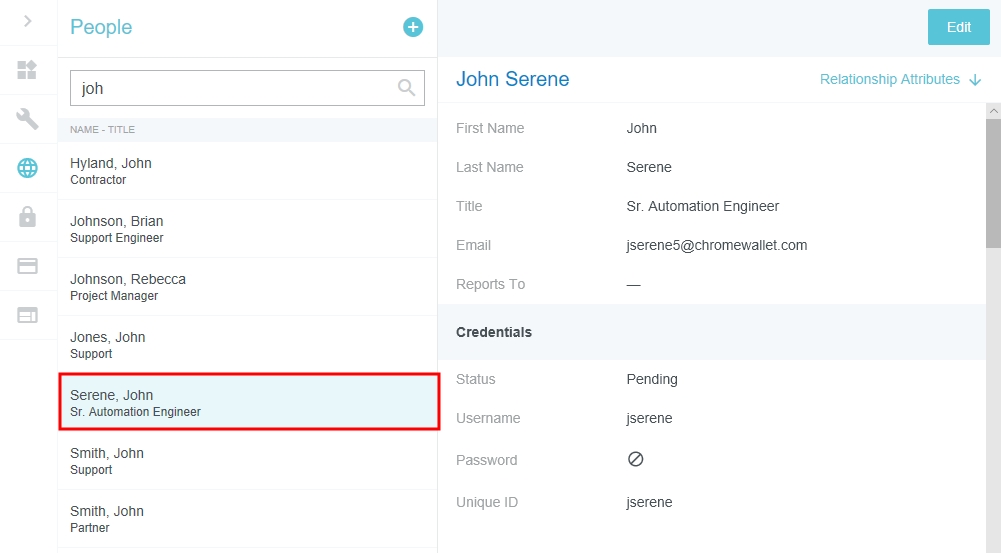Select Hyland, John from the list
The height and width of the screenshot is (553, 1001).
247,171
